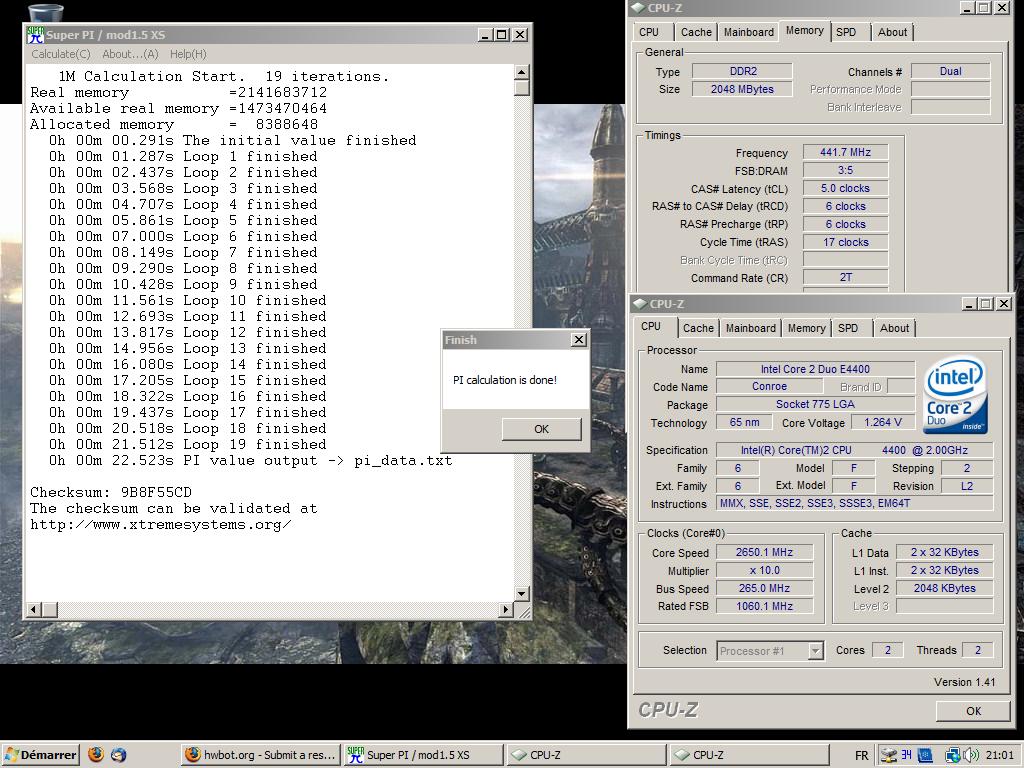
Task: Click OK button in lower CPU-Z window
Action: 973,711
